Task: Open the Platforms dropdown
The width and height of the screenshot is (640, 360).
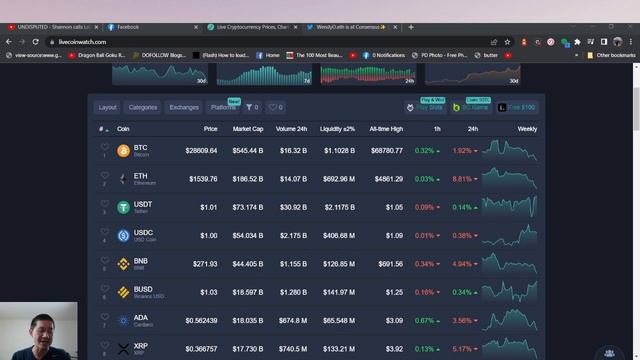Action: click(223, 107)
